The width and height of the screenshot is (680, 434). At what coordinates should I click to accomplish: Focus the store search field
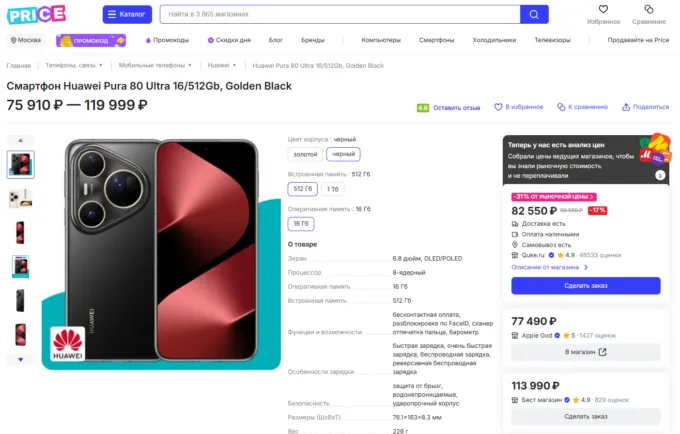pyautogui.click(x=338, y=14)
